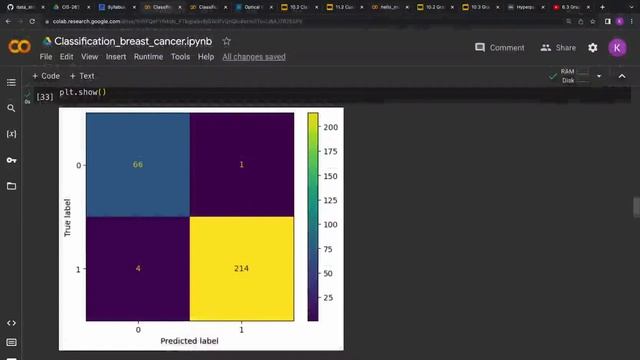Screen dimensions: 640x360
Task: Open the Tools menu
Action: (180, 57)
